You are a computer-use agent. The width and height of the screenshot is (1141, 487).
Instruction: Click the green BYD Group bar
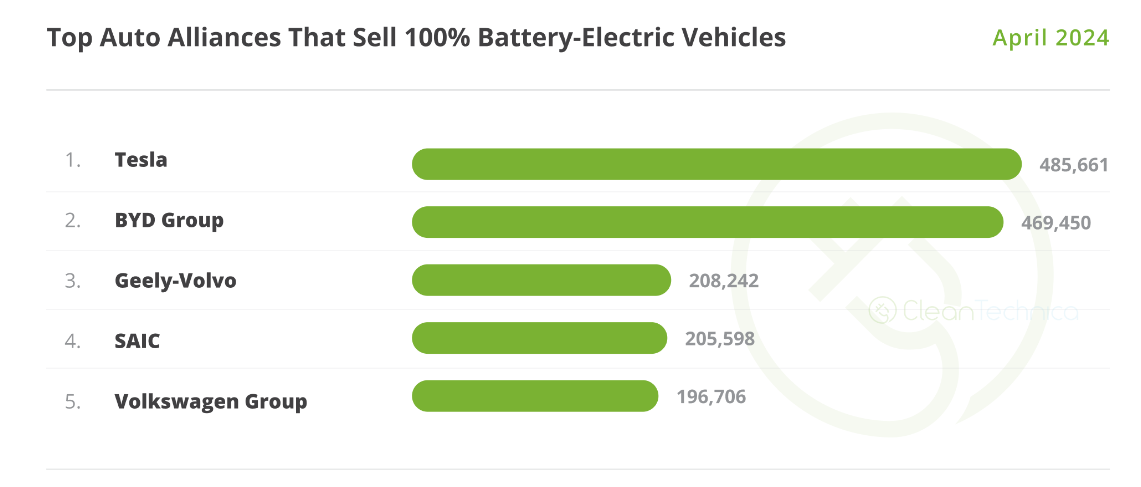point(707,222)
